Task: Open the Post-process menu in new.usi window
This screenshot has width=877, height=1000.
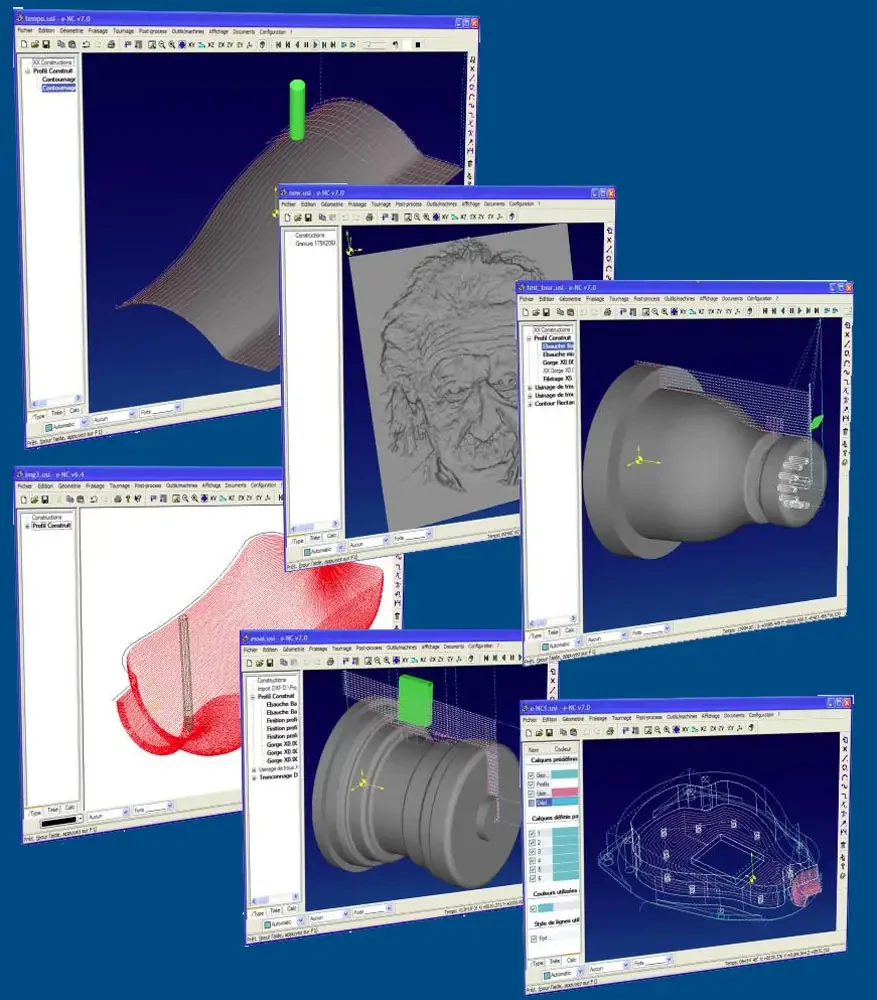Action: coord(408,204)
